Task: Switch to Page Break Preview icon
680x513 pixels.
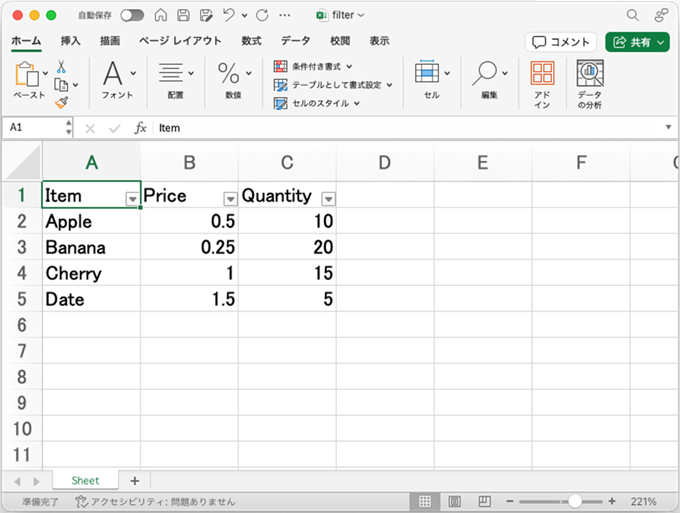Action: click(x=484, y=502)
